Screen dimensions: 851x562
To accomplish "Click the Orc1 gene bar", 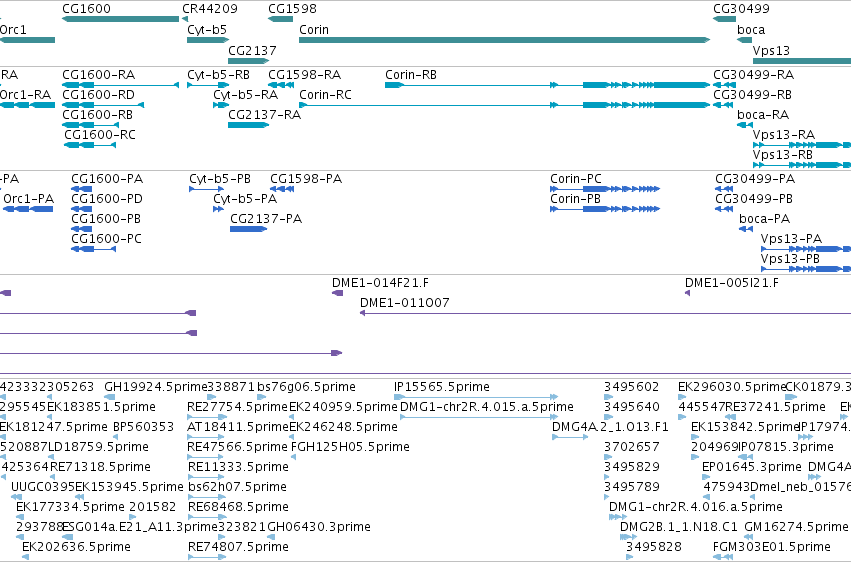I will pyautogui.click(x=27, y=40).
